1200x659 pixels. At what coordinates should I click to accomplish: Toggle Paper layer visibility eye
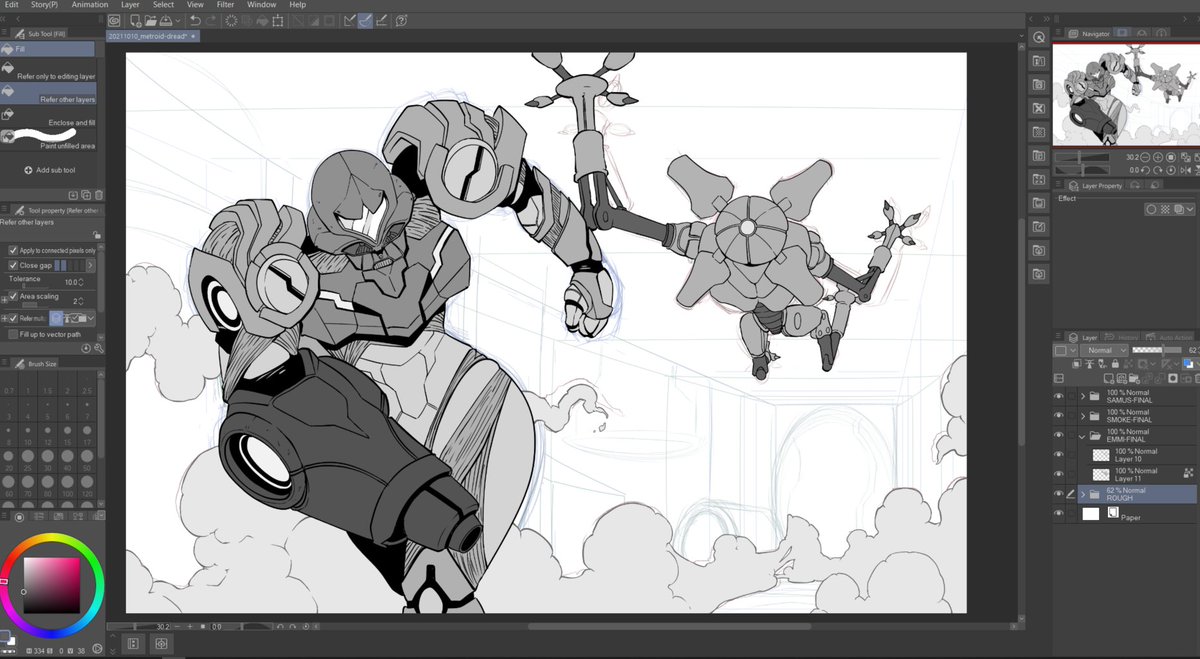pos(1059,513)
